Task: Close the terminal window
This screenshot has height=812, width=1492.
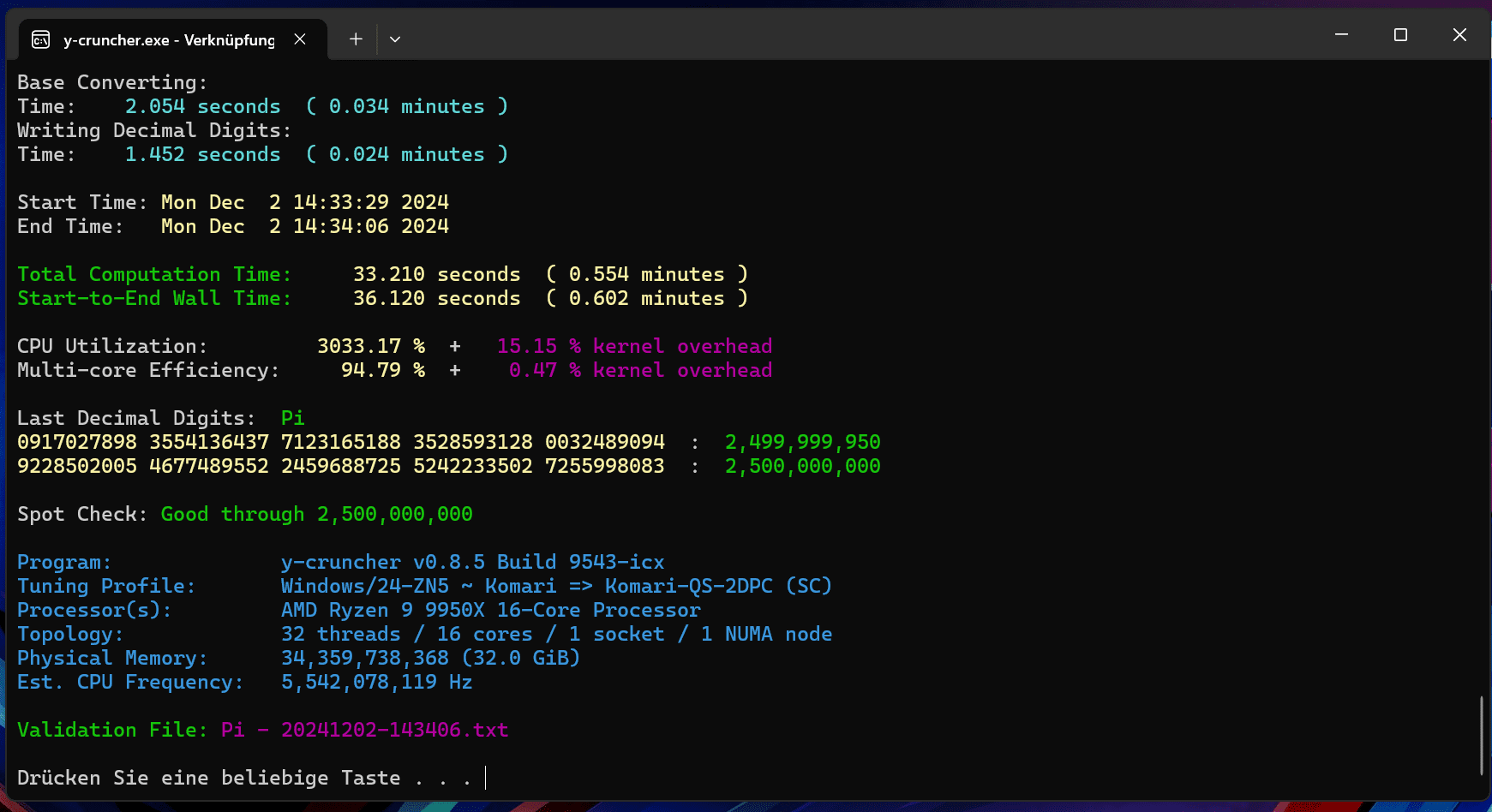Action: click(x=1459, y=34)
